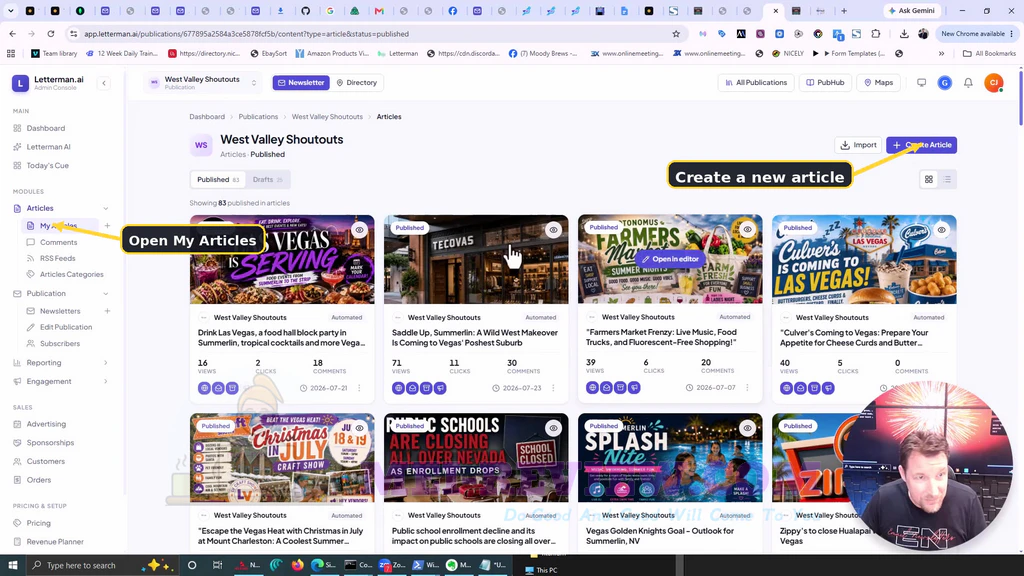
Task: Click globe icon on Farmers Market card
Action: [x=592, y=387]
